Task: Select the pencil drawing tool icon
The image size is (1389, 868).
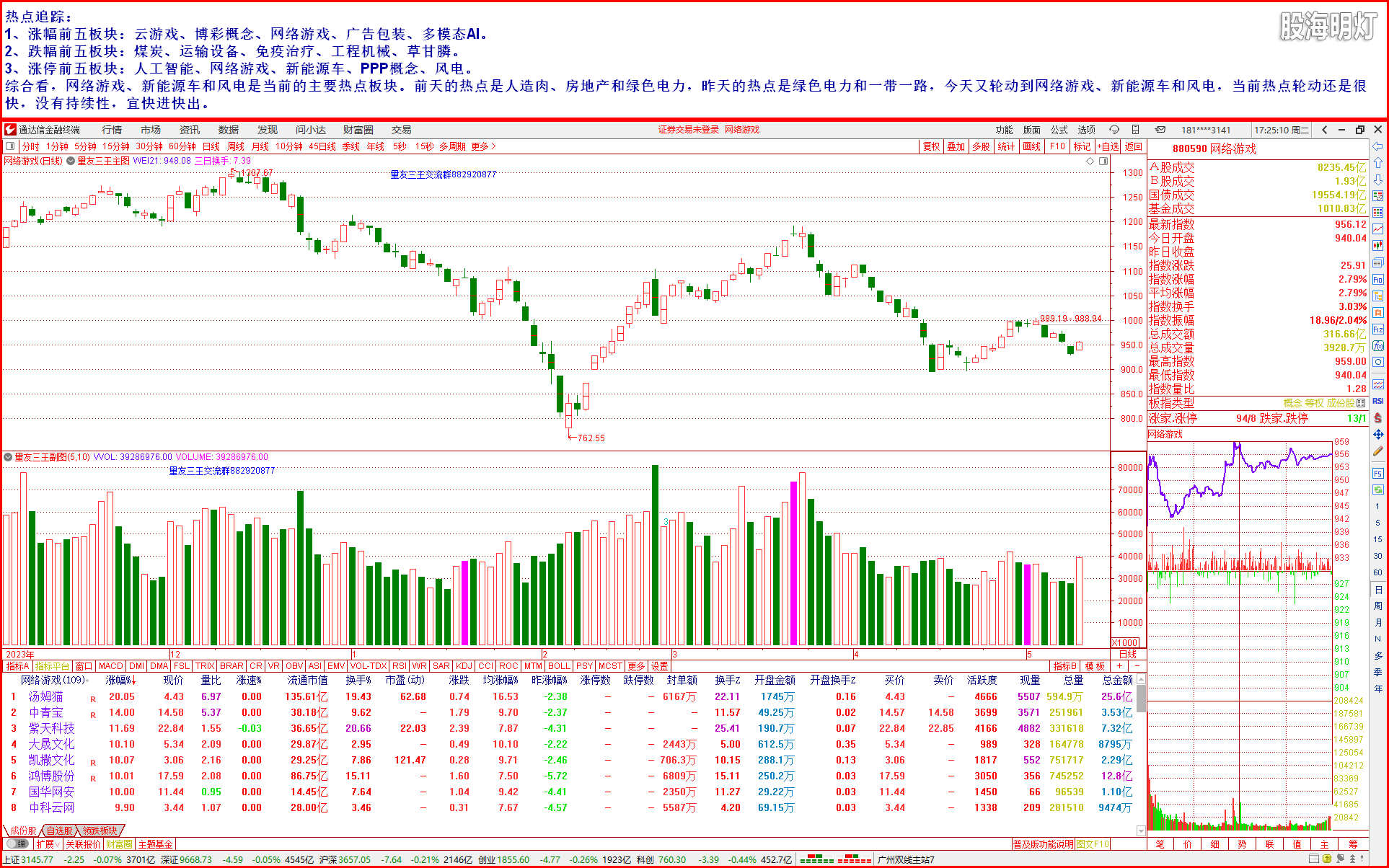Action: 1377,451
